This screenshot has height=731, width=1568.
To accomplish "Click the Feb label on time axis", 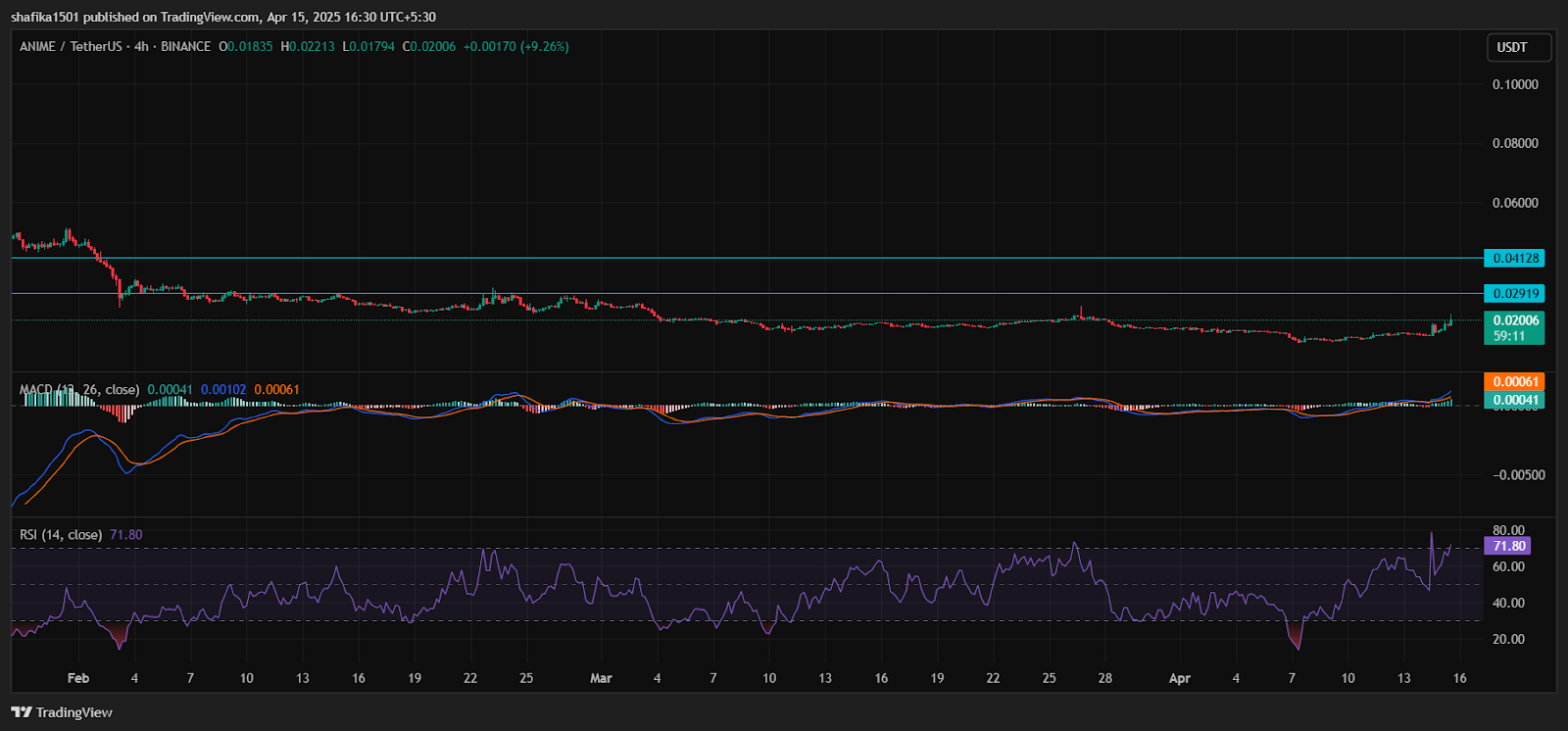I will pos(78,678).
